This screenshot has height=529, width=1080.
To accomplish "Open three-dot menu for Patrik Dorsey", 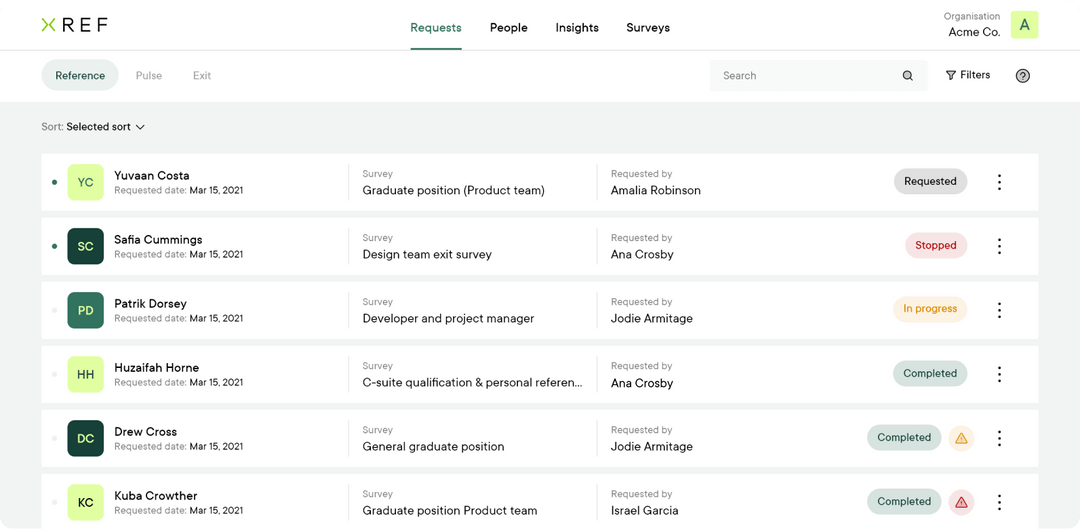I will tap(999, 310).
